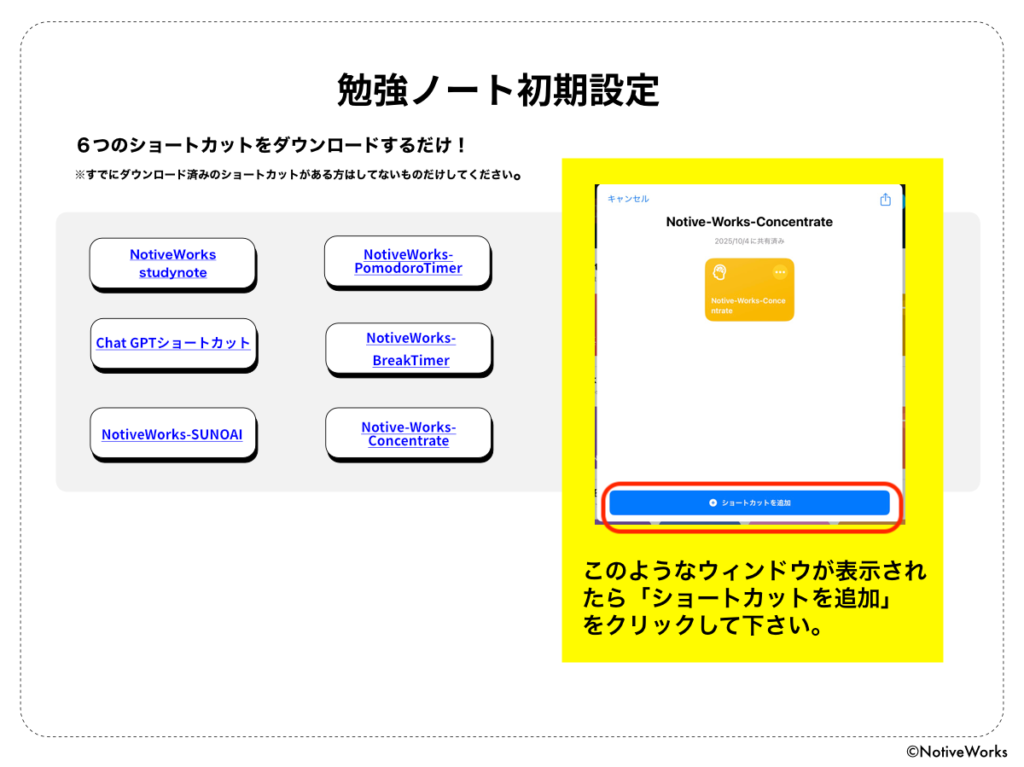Select the NotiveWorks-SUNOAI link
The height and width of the screenshot is (767, 1024).
click(172, 435)
